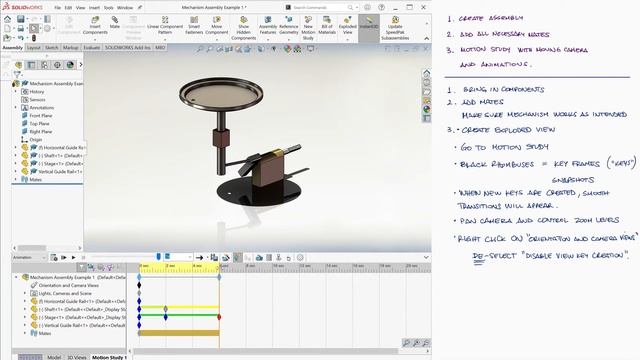The width and height of the screenshot is (640, 360).
Task: Switch to the 3D Views tab
Action: [x=77, y=357]
